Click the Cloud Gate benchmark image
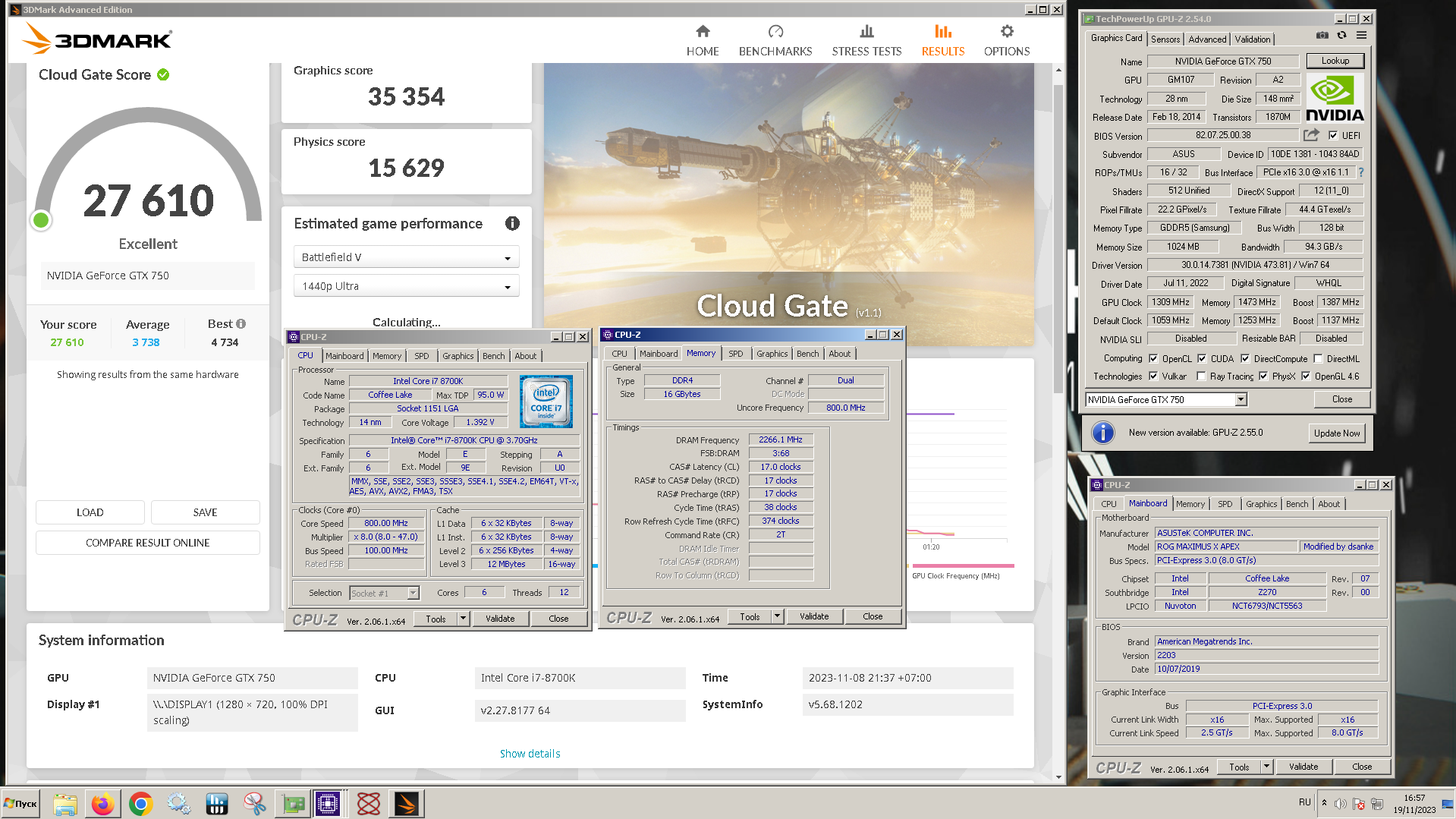The image size is (1456, 819). point(788,204)
